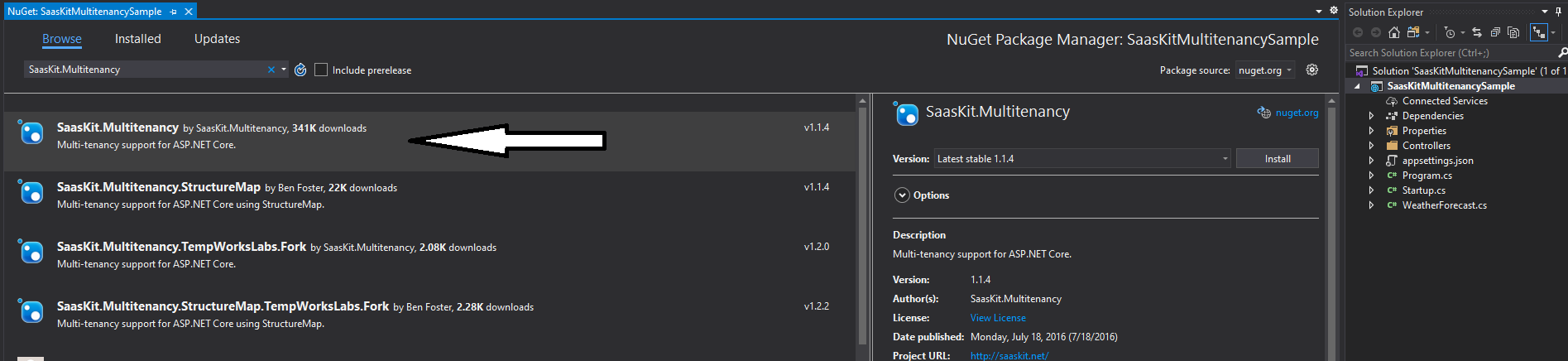The width and height of the screenshot is (1568, 361).
Task: Select SaasKit.Multitenancy.StructureMap package in results
Action: click(159, 188)
